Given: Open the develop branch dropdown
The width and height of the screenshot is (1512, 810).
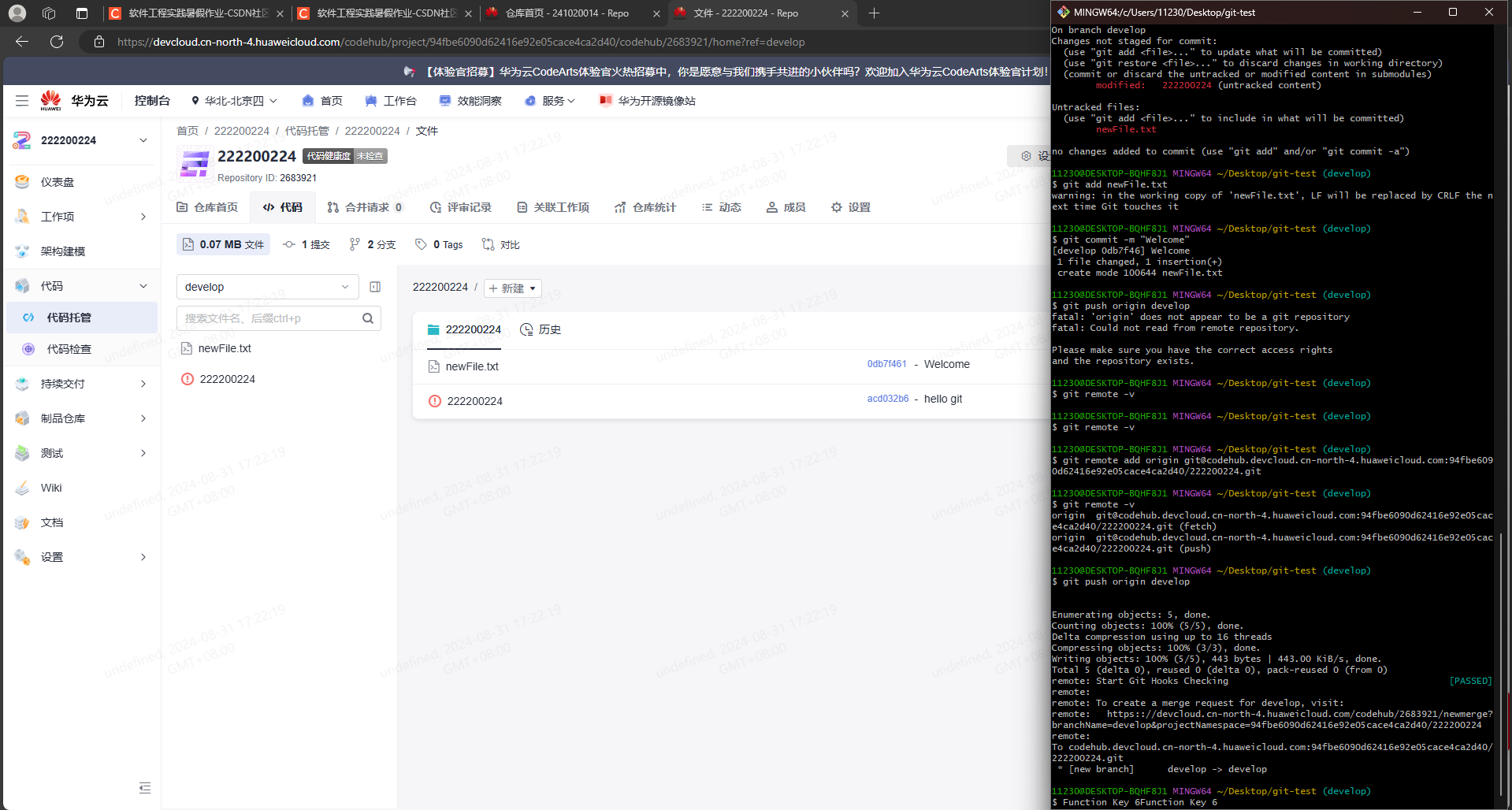Looking at the screenshot, I should (x=267, y=287).
